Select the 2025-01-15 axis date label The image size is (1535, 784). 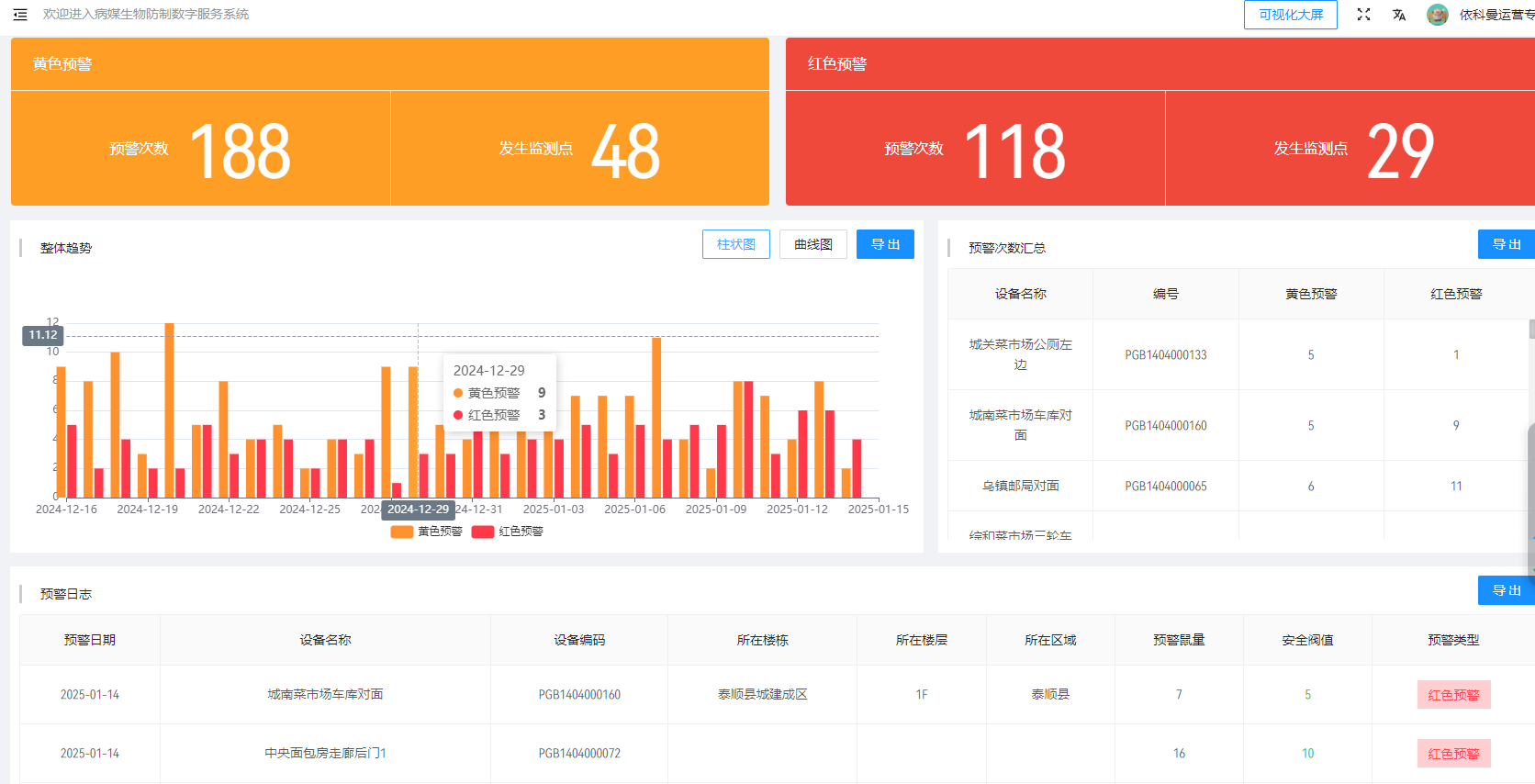879,510
